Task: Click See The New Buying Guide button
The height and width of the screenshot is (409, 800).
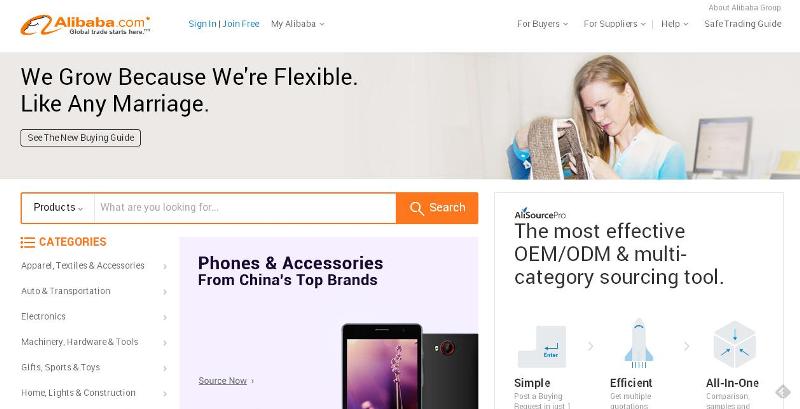Action: (x=81, y=138)
